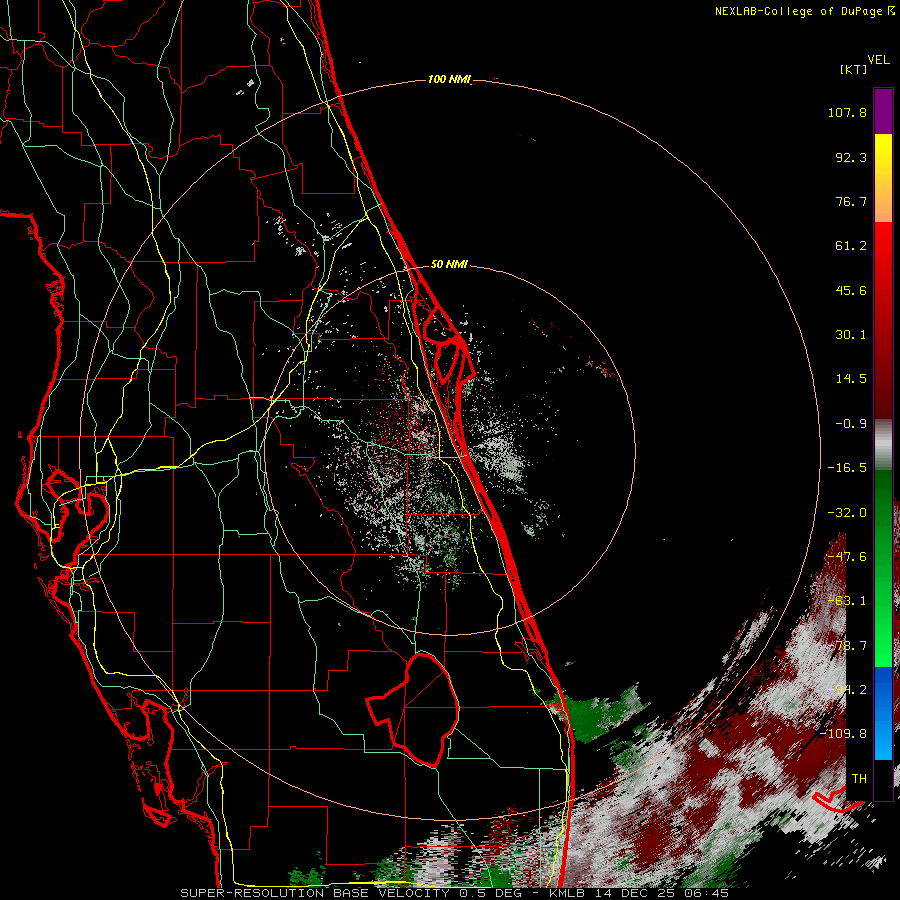Click the VEL legend heading
Viewport: 900px width, 900px height.
tap(878, 60)
